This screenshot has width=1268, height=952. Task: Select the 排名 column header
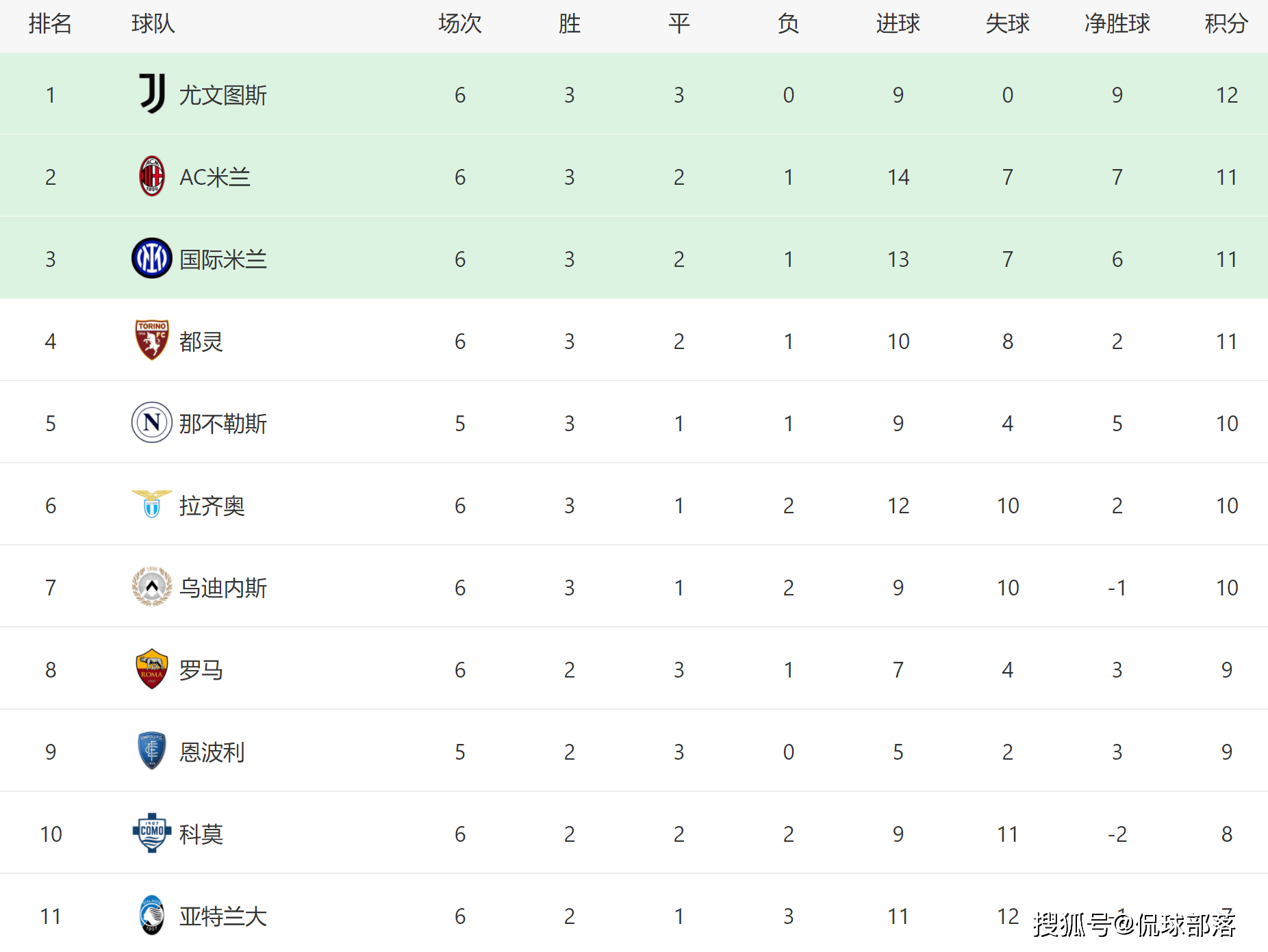[x=51, y=24]
